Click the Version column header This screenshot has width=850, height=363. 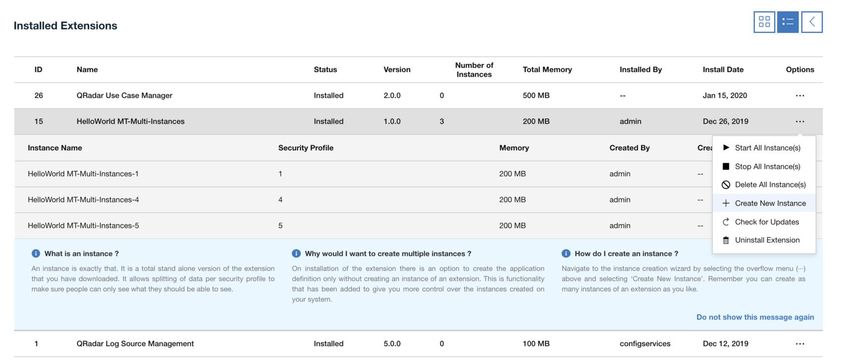[397, 69]
